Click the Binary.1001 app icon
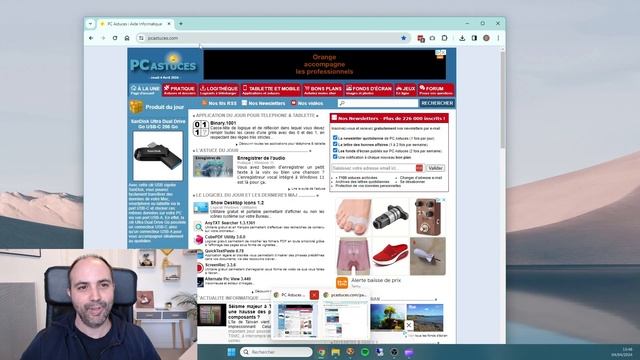Image resolution: width=640 pixels, height=360 pixels. pyautogui.click(x=201, y=129)
